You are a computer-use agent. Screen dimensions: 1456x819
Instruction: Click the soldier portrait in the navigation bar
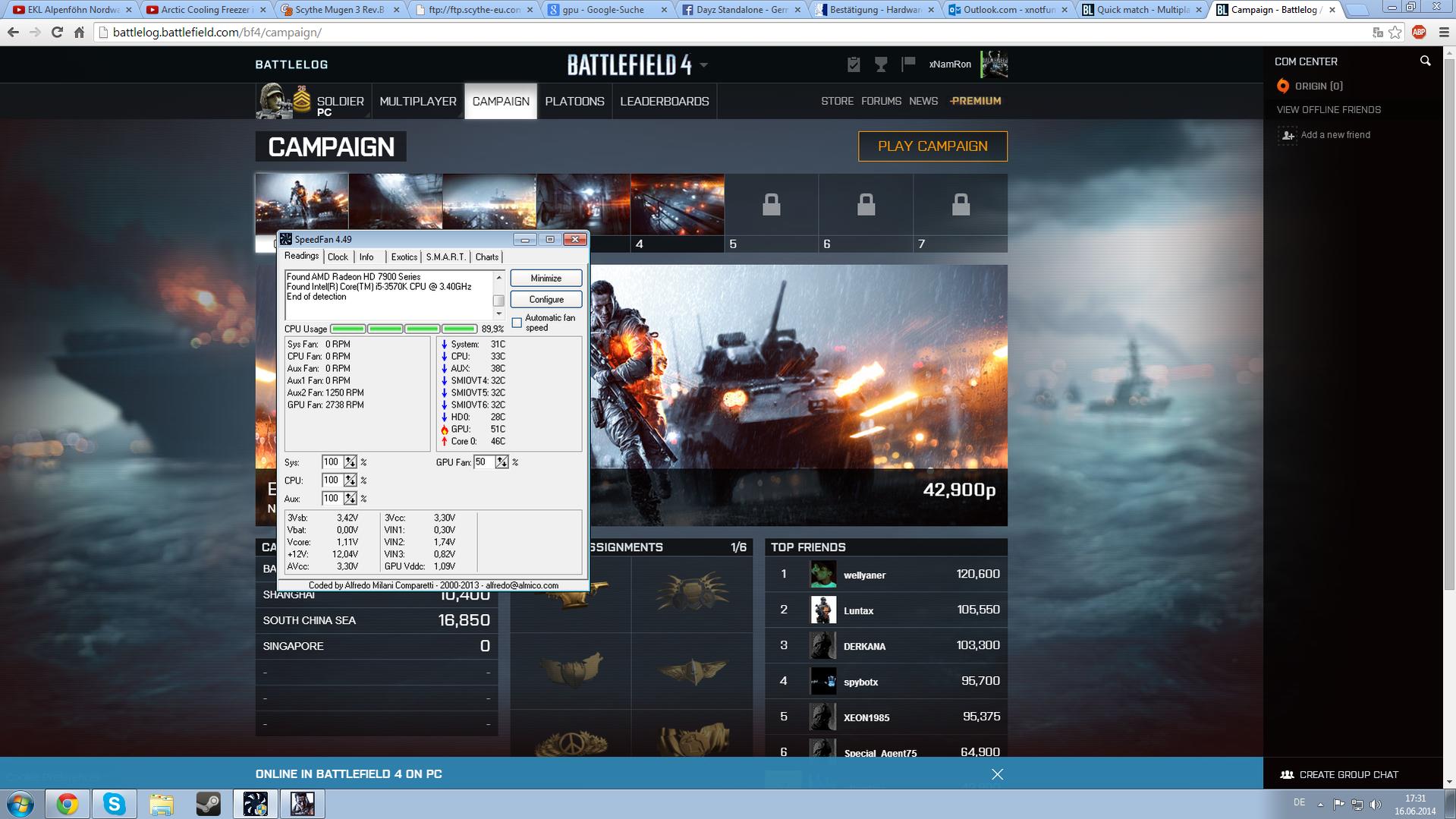273,101
